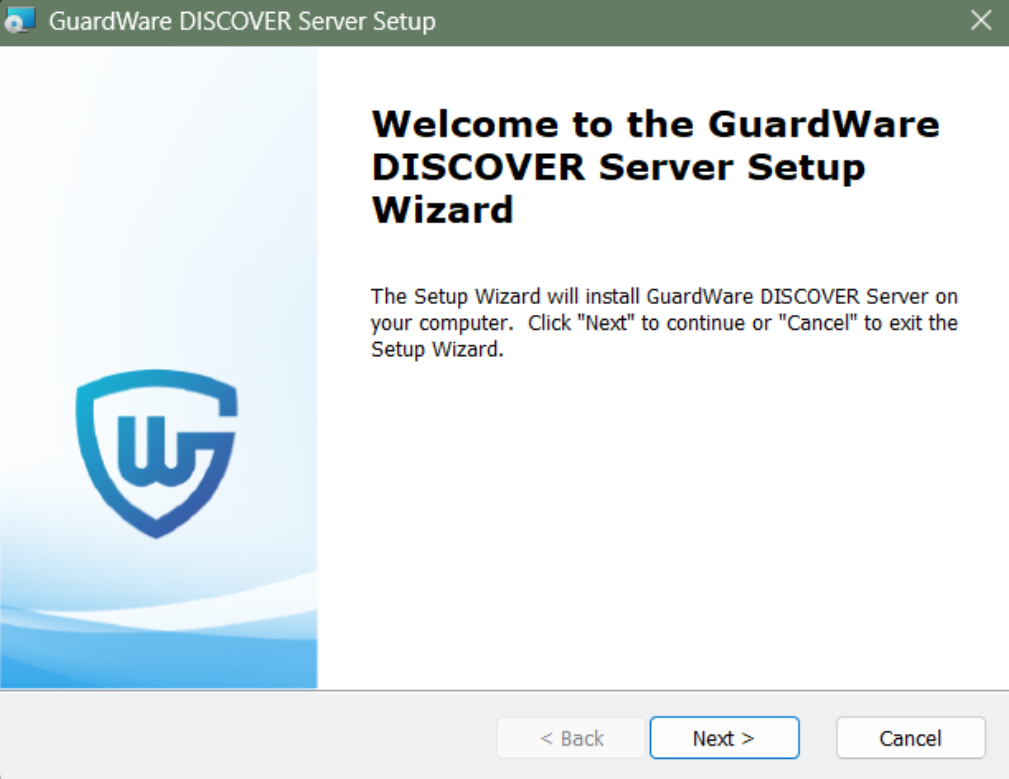Close the Setup window with the X
Screen dimensions: 1009x779
981,21
